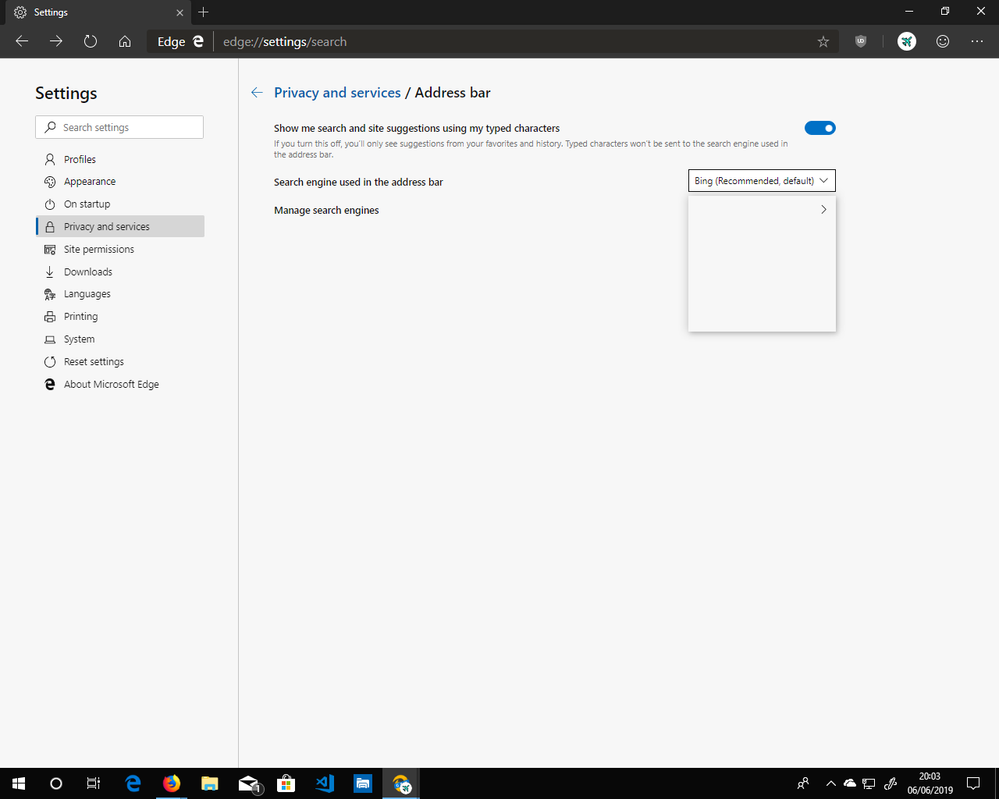
Task: Go back using the browser back arrow
Action: coord(22,41)
